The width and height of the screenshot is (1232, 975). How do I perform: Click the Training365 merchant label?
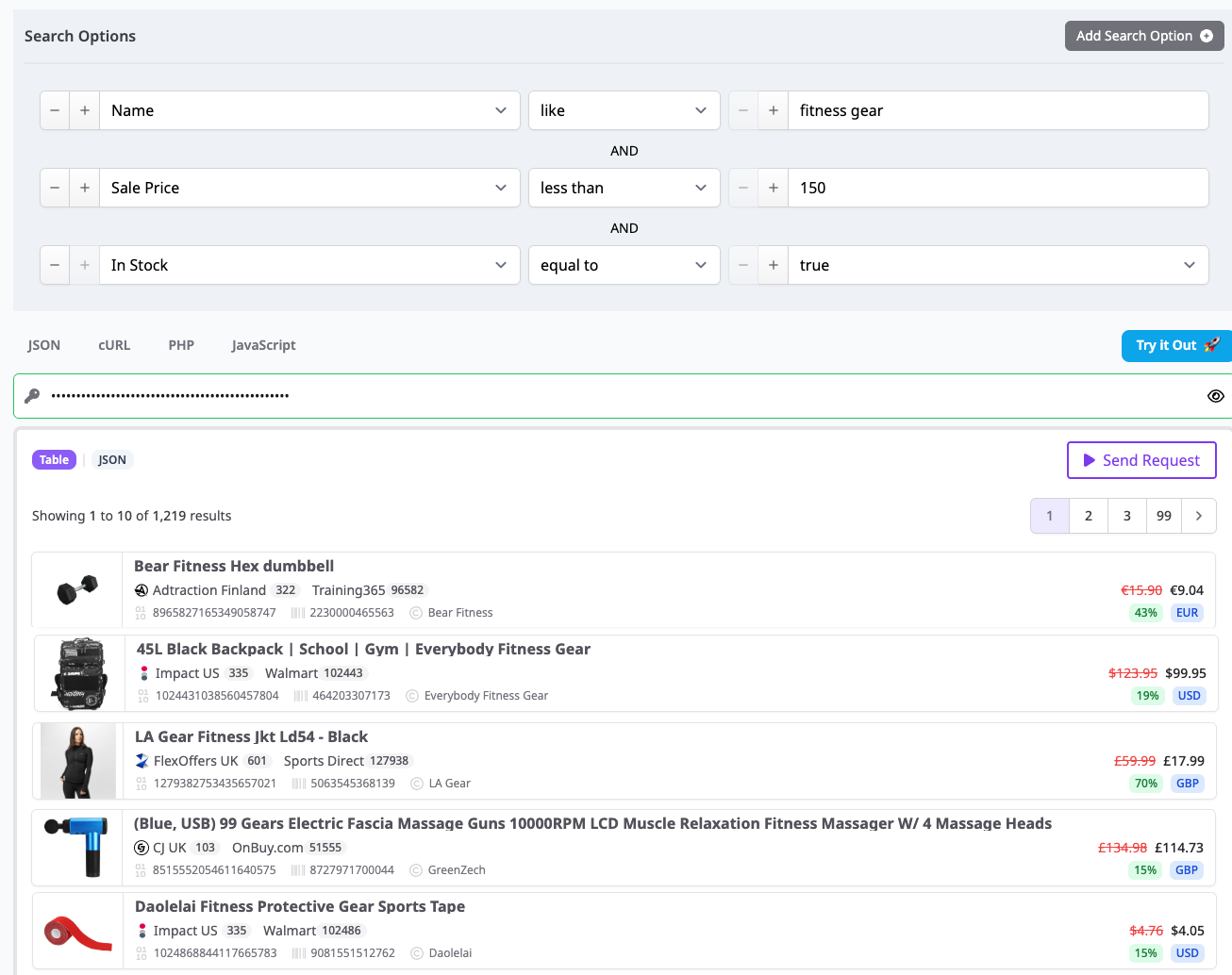[x=349, y=590]
